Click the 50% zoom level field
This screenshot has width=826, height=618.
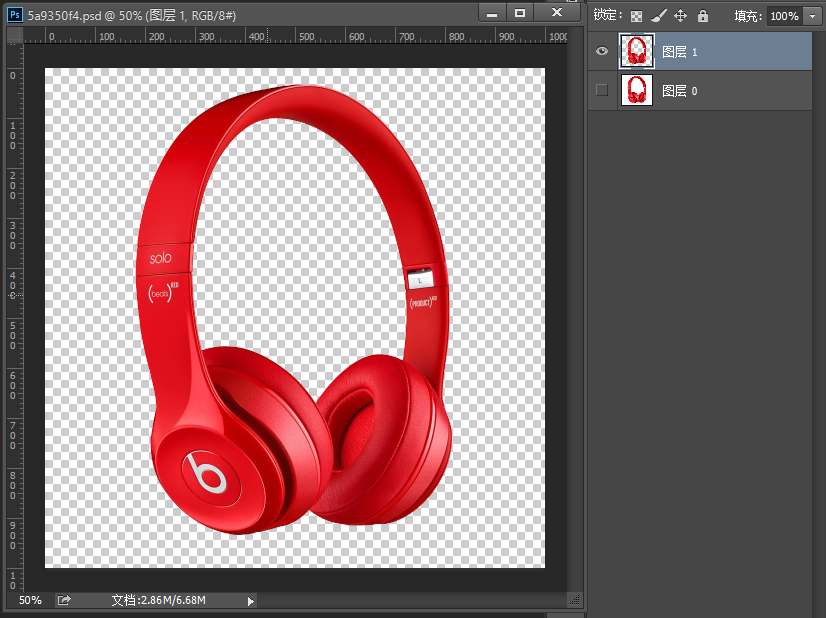(x=30, y=600)
